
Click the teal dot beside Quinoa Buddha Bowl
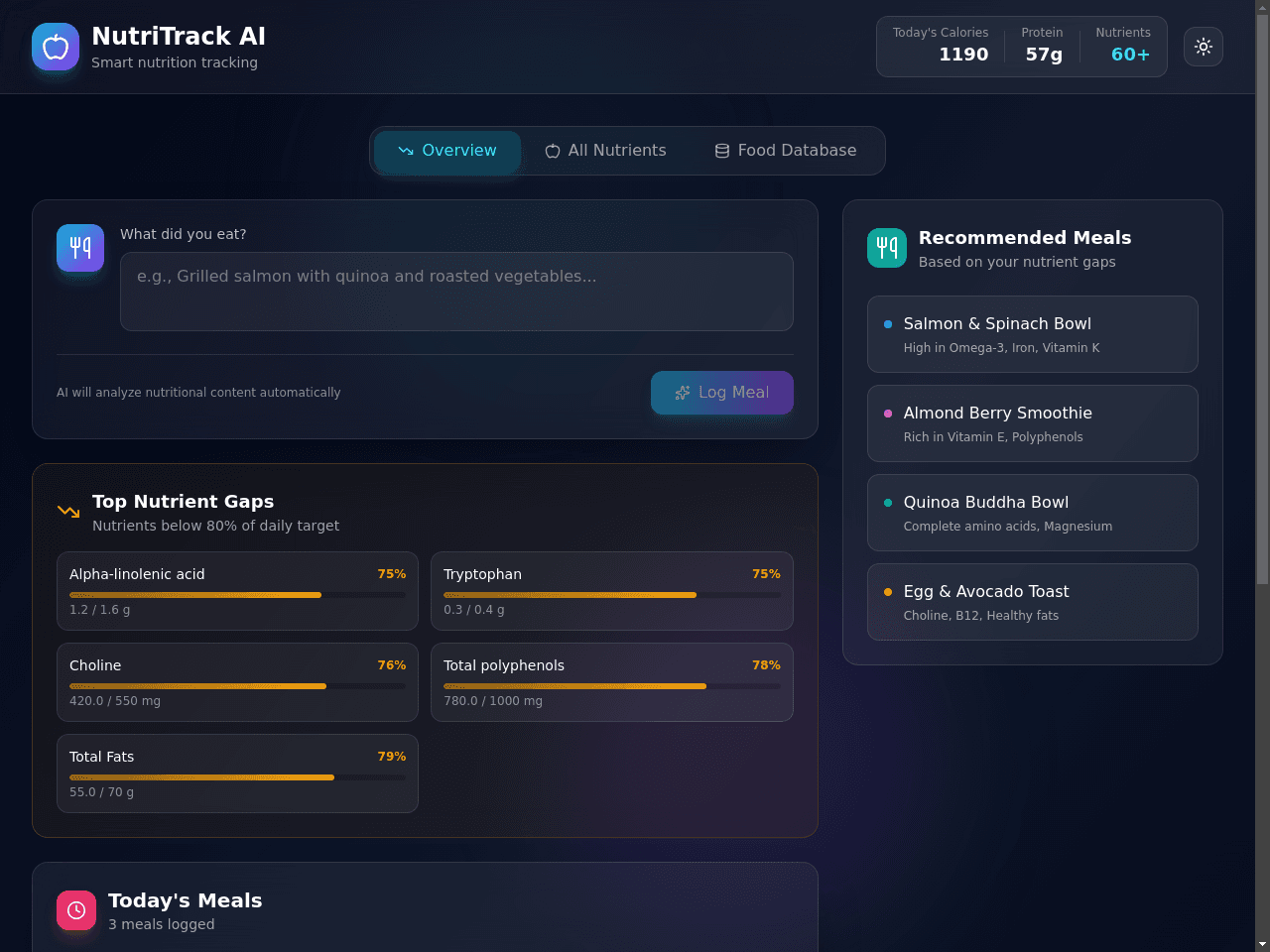tap(888, 503)
